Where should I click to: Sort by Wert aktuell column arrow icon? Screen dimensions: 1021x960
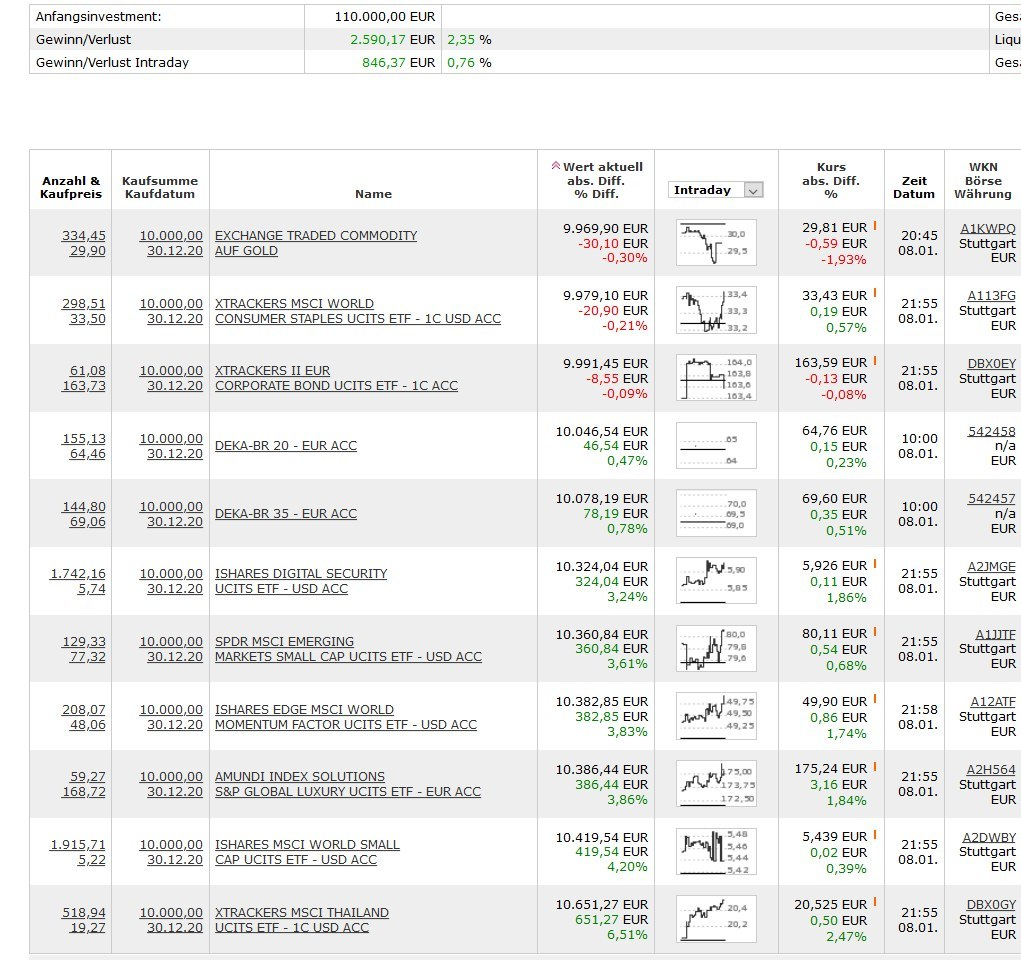[555, 165]
